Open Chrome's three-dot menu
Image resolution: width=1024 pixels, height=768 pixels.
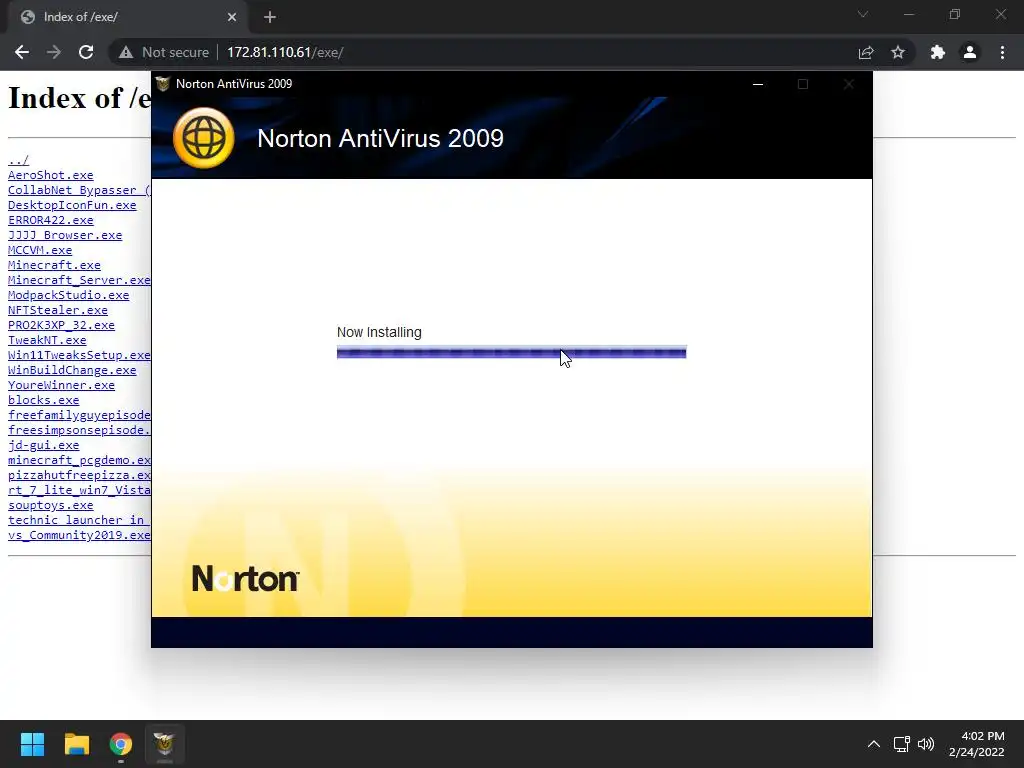coord(1002,52)
